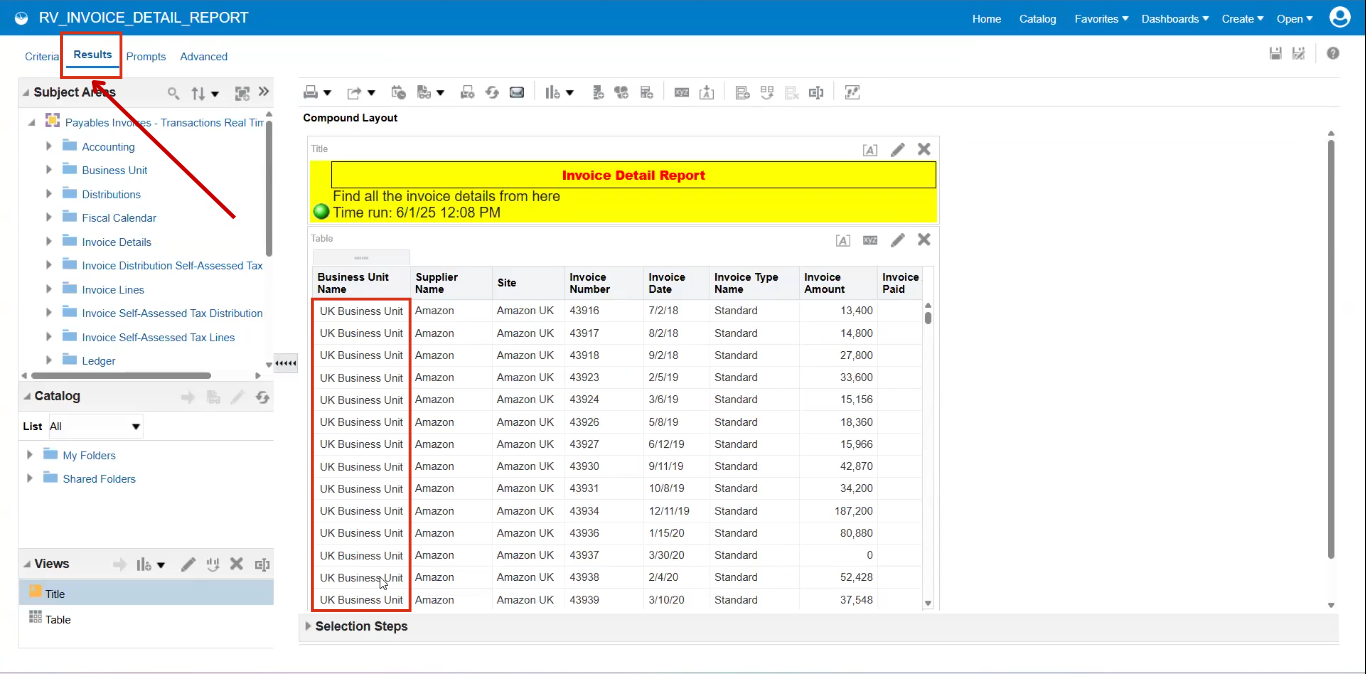Viewport: 1366px width, 674px height.
Task: Switch to the Criteria tab
Action: tap(41, 56)
